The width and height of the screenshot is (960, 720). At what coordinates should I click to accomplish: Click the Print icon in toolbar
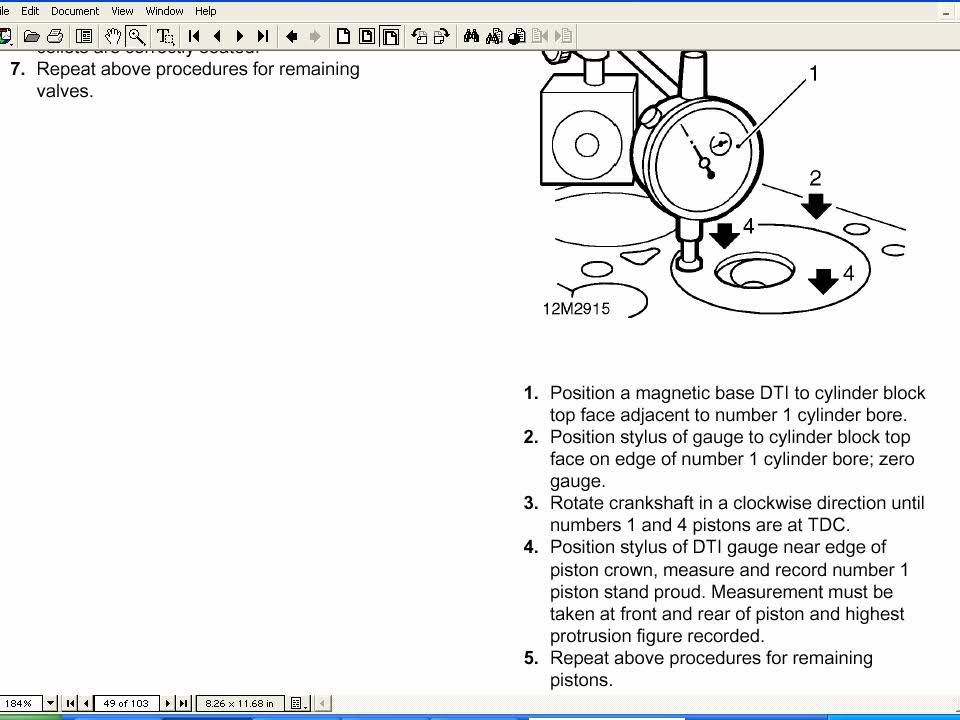click(55, 37)
